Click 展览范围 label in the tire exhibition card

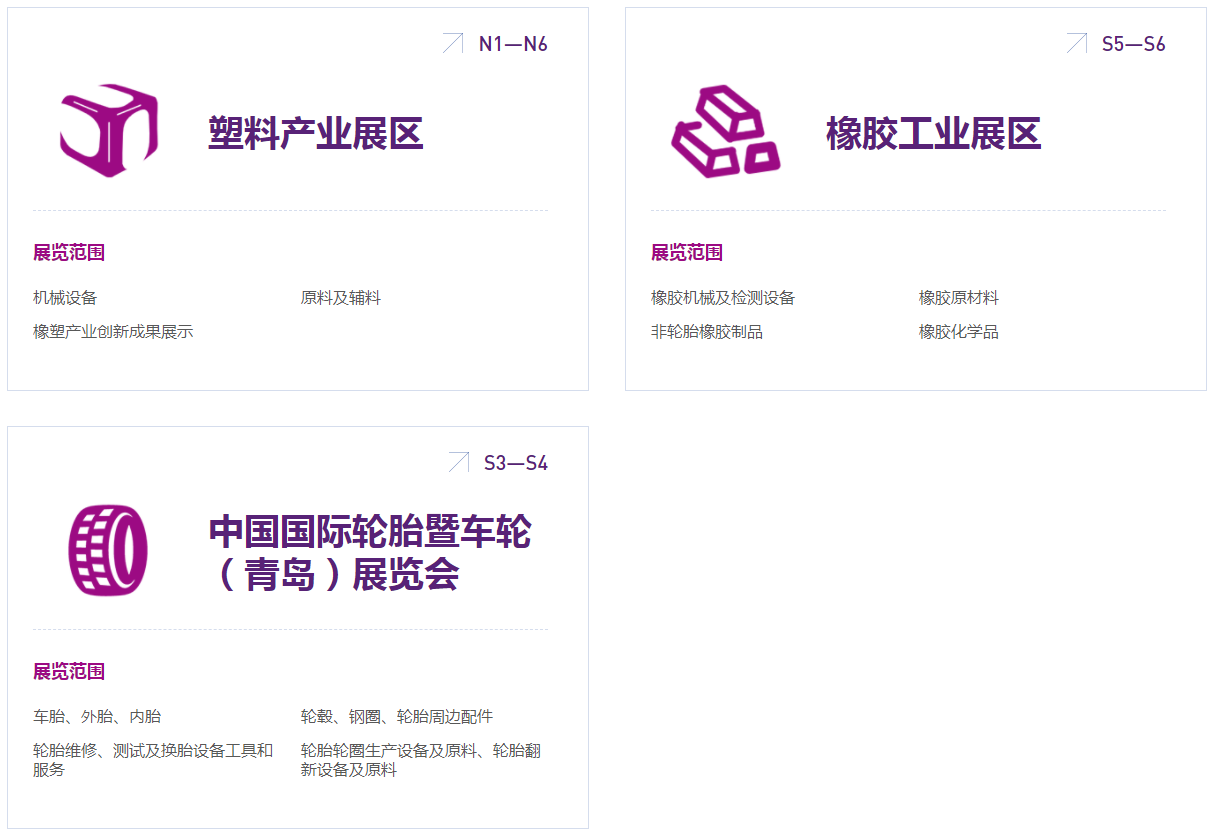tap(69, 671)
